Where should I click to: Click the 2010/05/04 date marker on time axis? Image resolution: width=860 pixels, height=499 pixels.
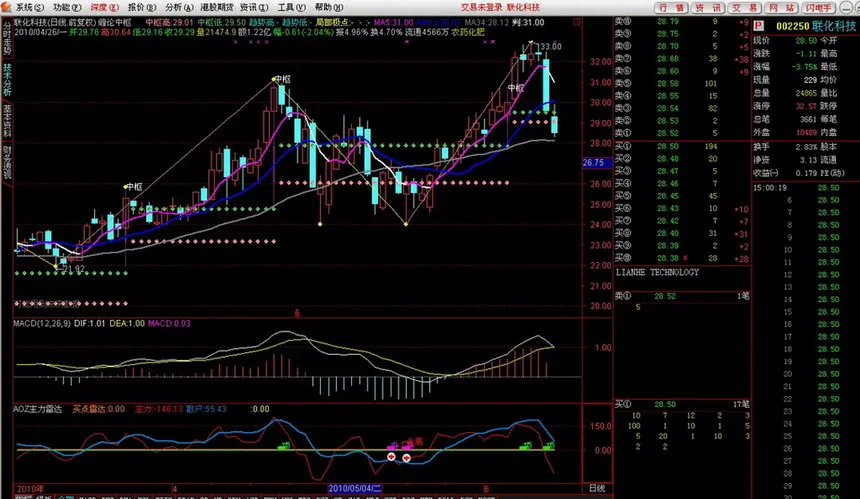coord(354,488)
